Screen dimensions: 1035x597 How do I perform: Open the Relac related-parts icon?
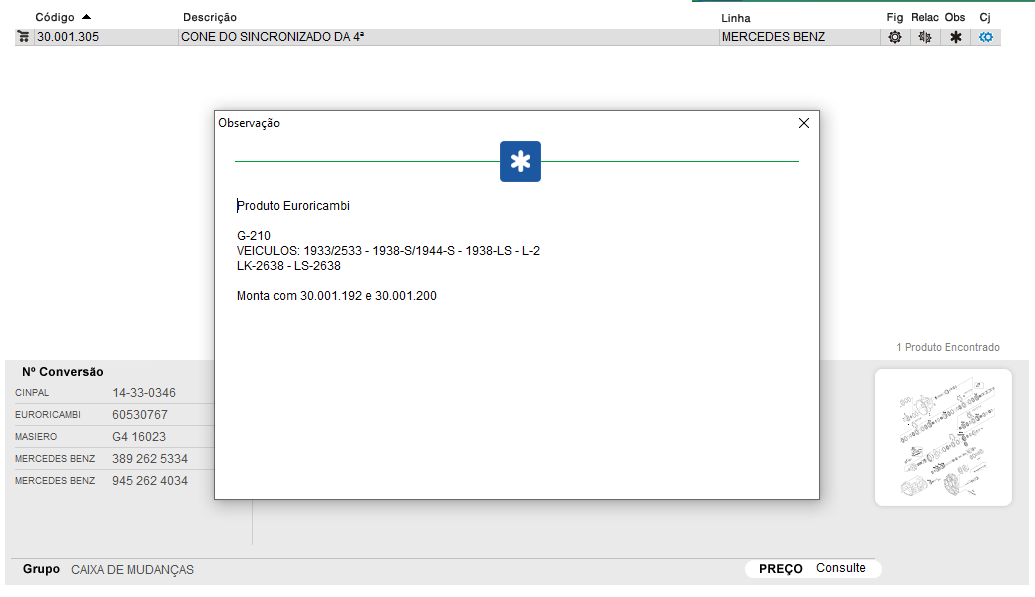coord(925,37)
